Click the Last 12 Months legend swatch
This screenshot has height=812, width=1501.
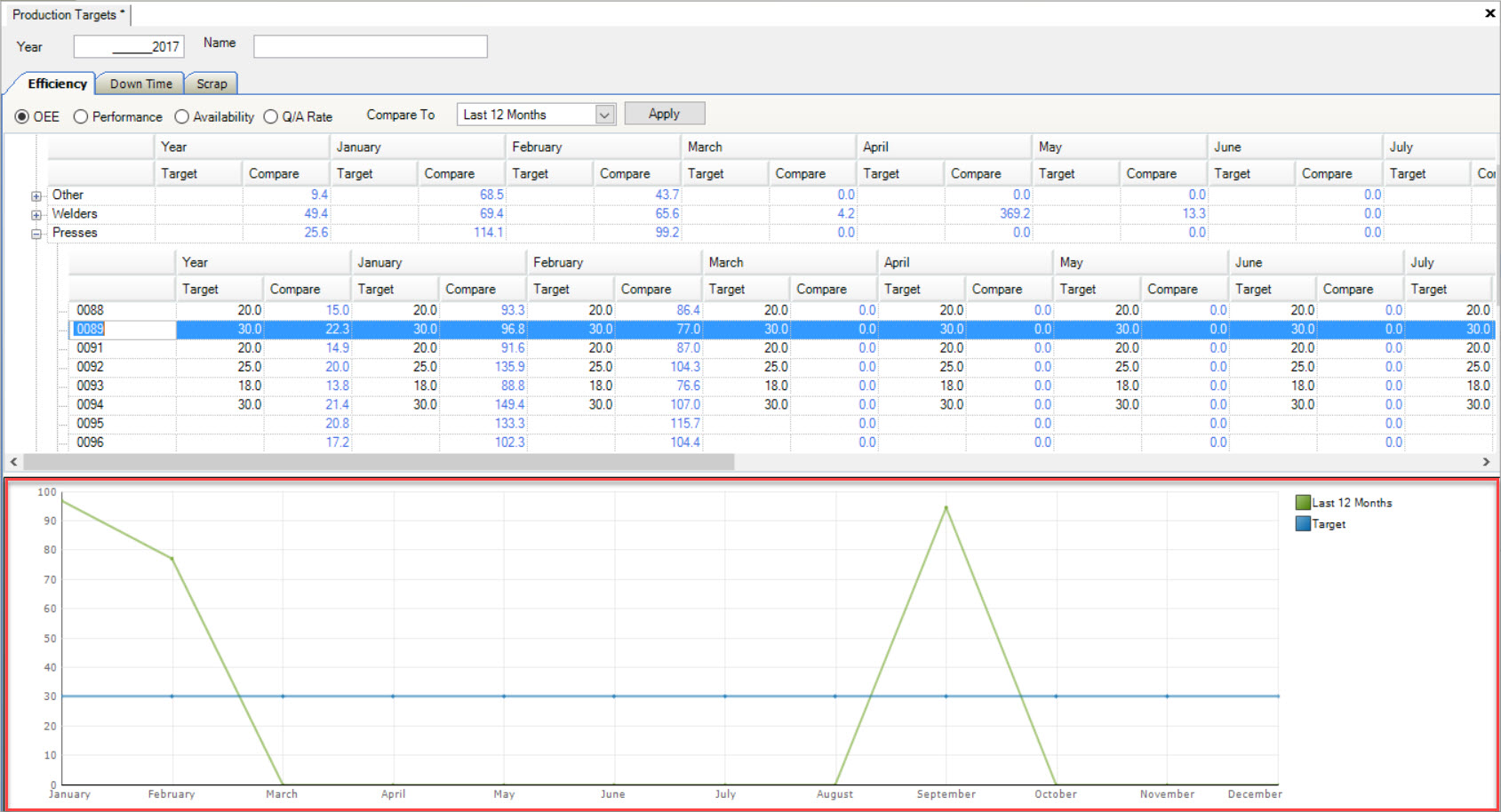[1303, 503]
